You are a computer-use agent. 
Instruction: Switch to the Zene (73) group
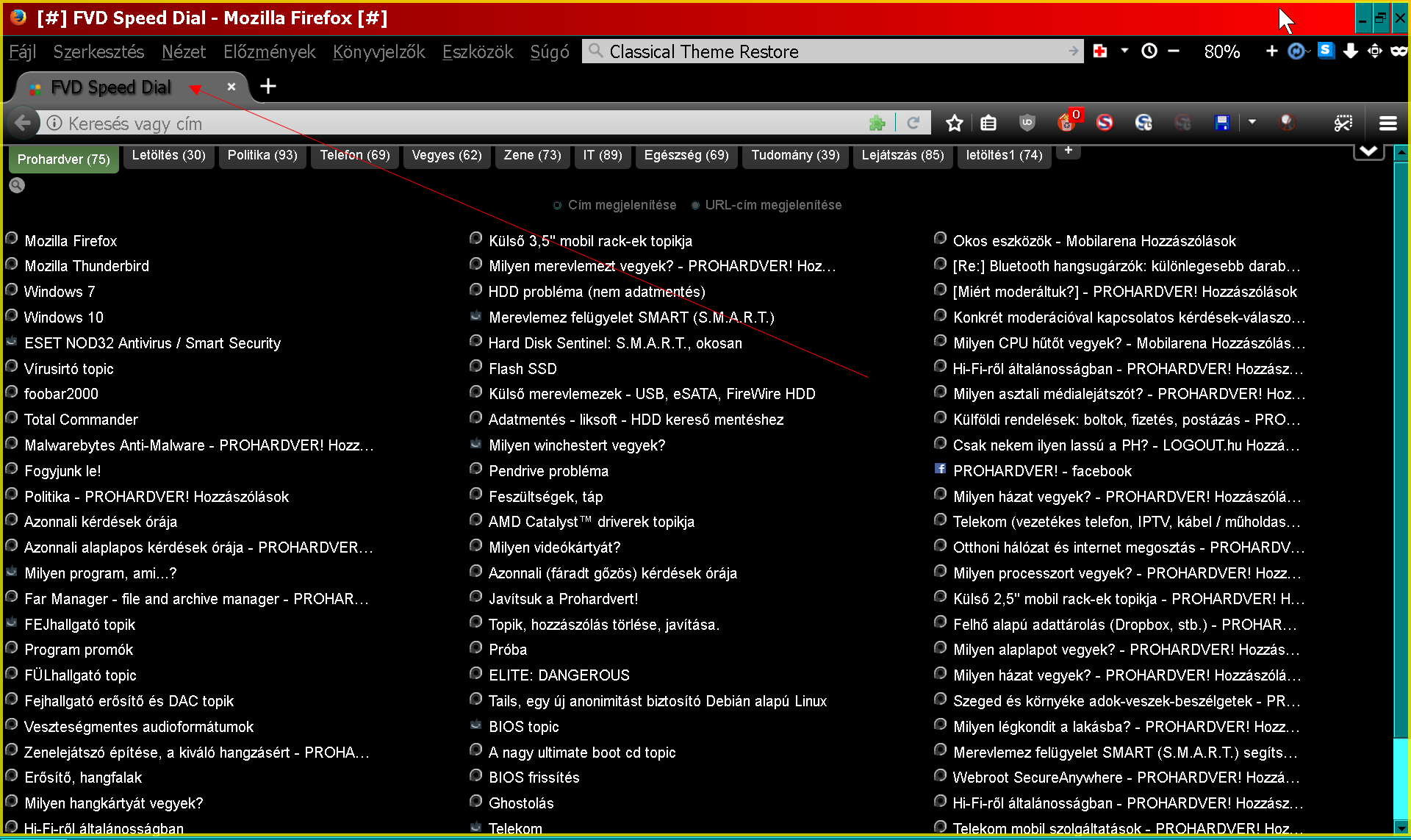(533, 155)
